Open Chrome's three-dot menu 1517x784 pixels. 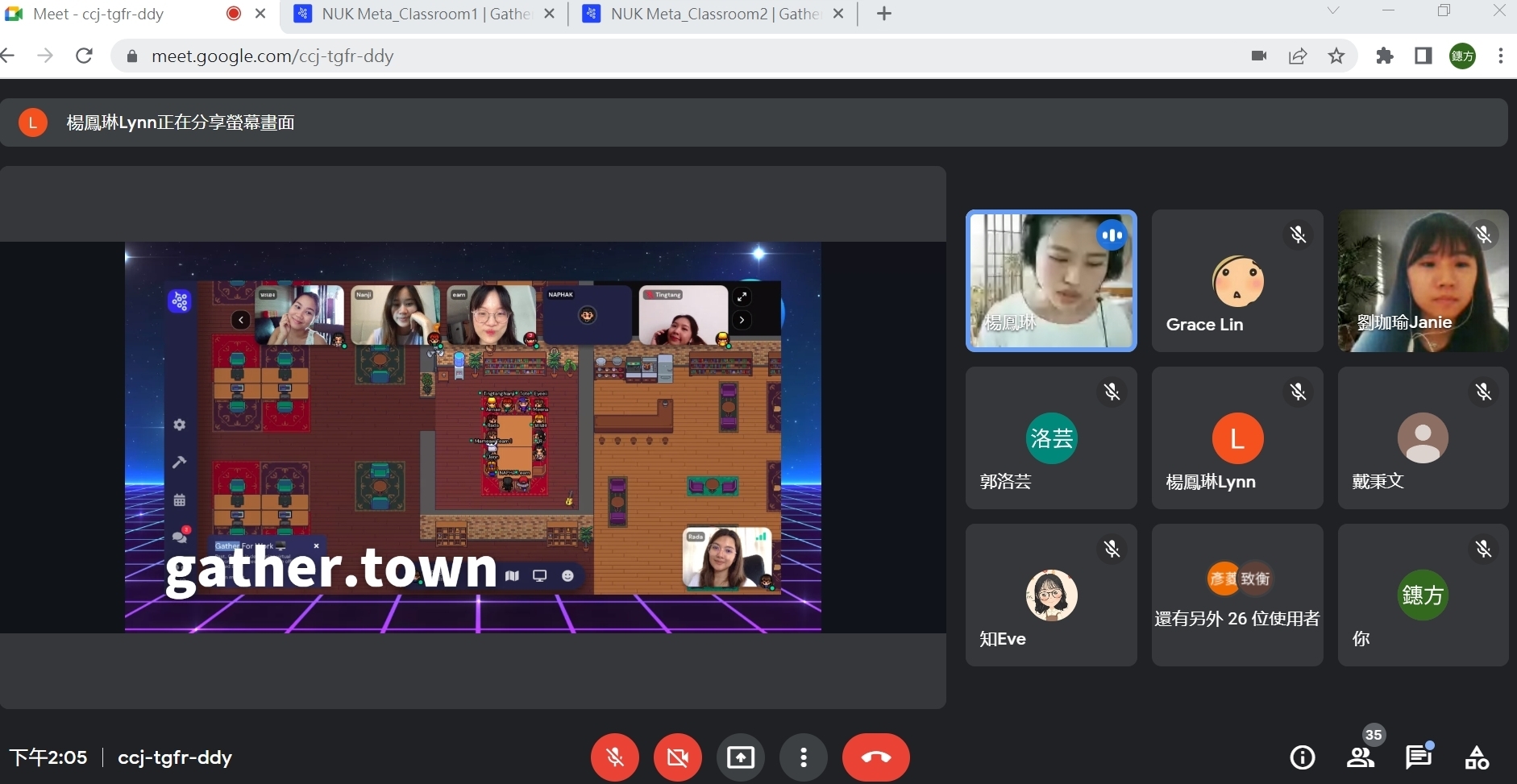(x=1500, y=56)
